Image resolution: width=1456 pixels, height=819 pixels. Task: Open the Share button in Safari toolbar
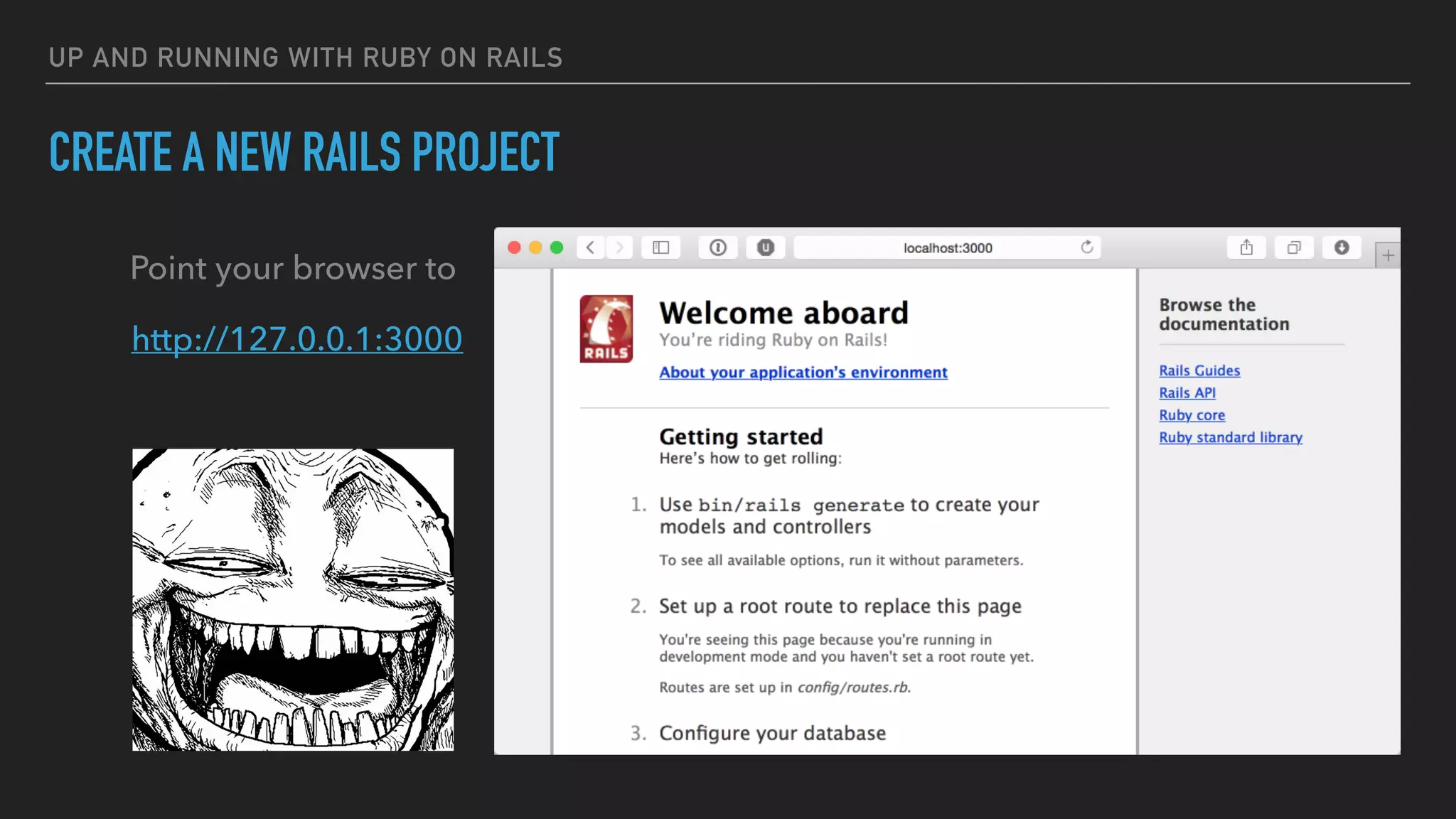tap(1246, 247)
